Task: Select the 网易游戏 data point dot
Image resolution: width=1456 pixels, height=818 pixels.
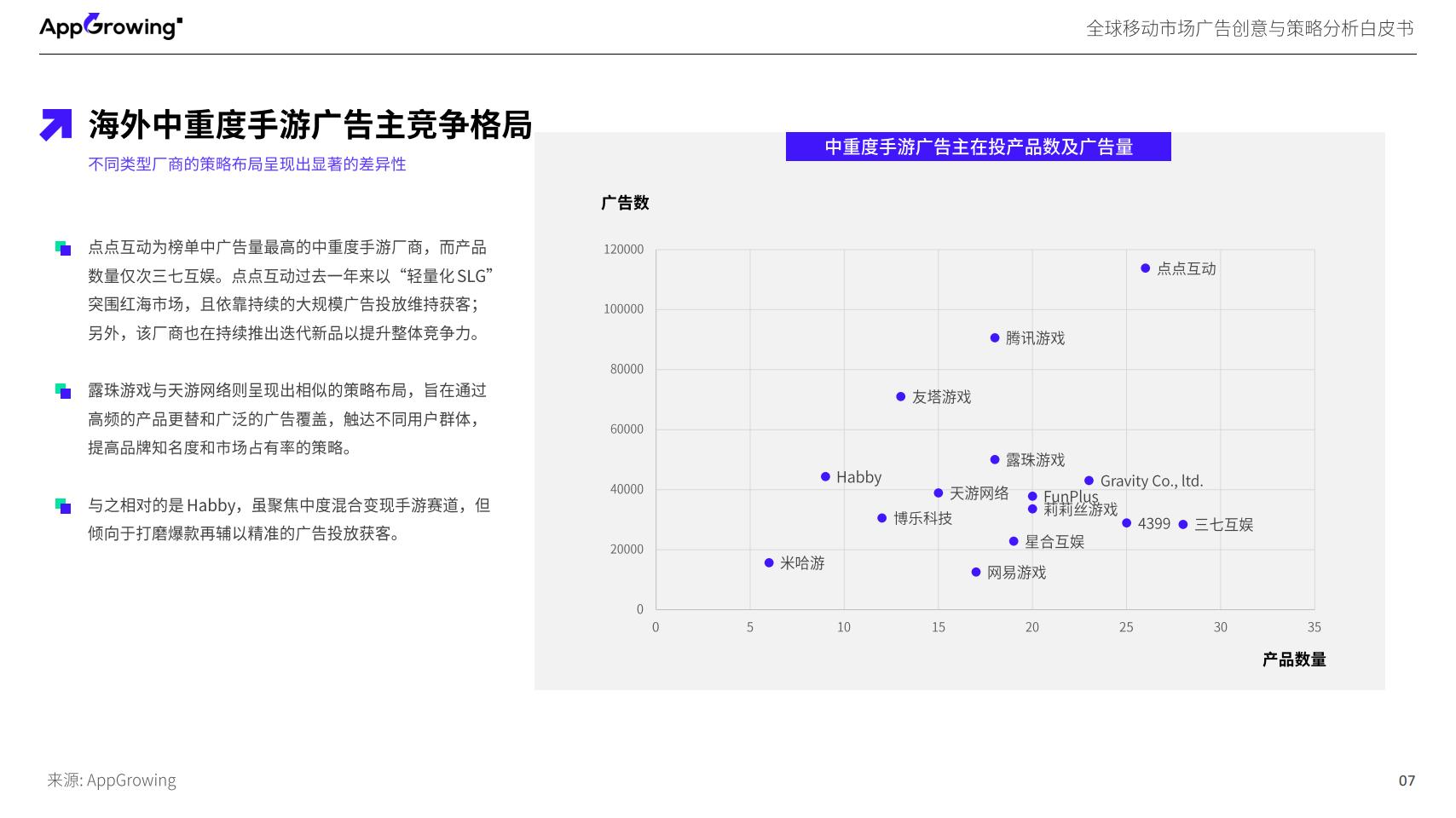Action: [x=976, y=573]
